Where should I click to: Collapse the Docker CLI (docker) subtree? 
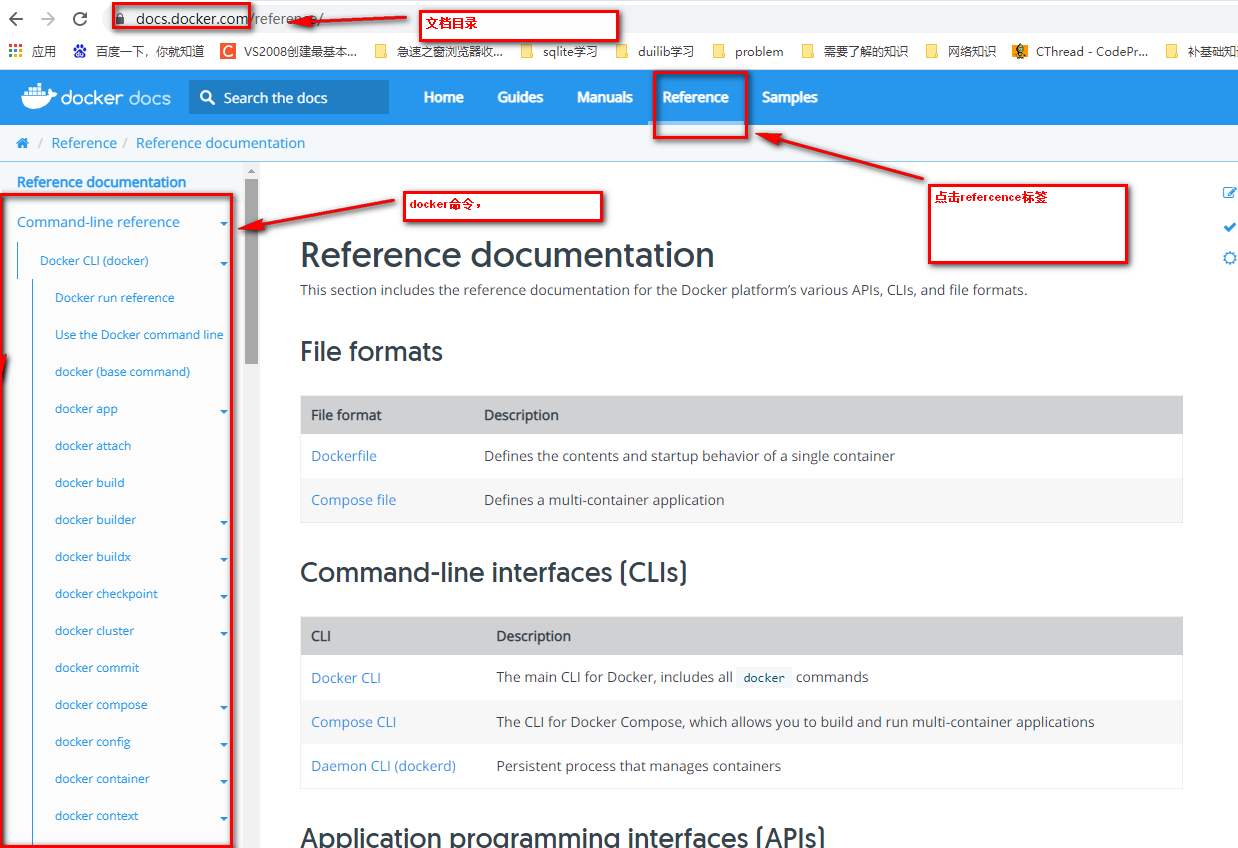click(224, 263)
